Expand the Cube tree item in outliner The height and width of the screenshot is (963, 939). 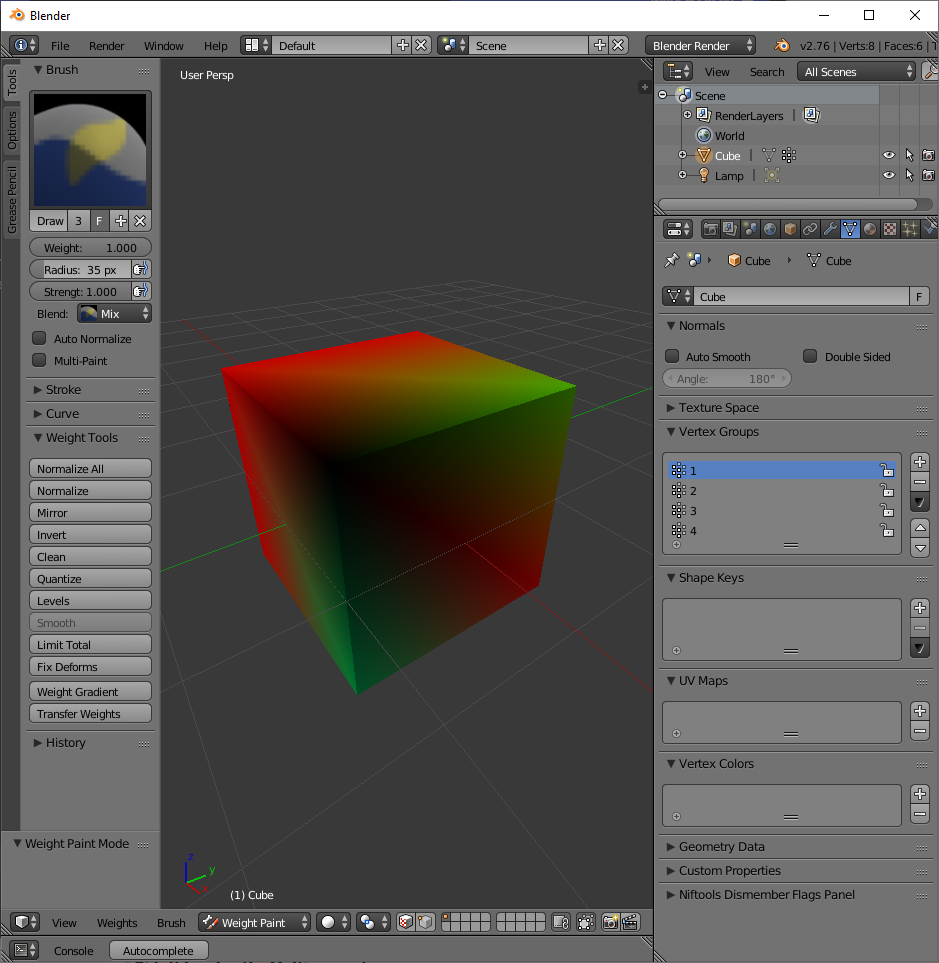682,155
